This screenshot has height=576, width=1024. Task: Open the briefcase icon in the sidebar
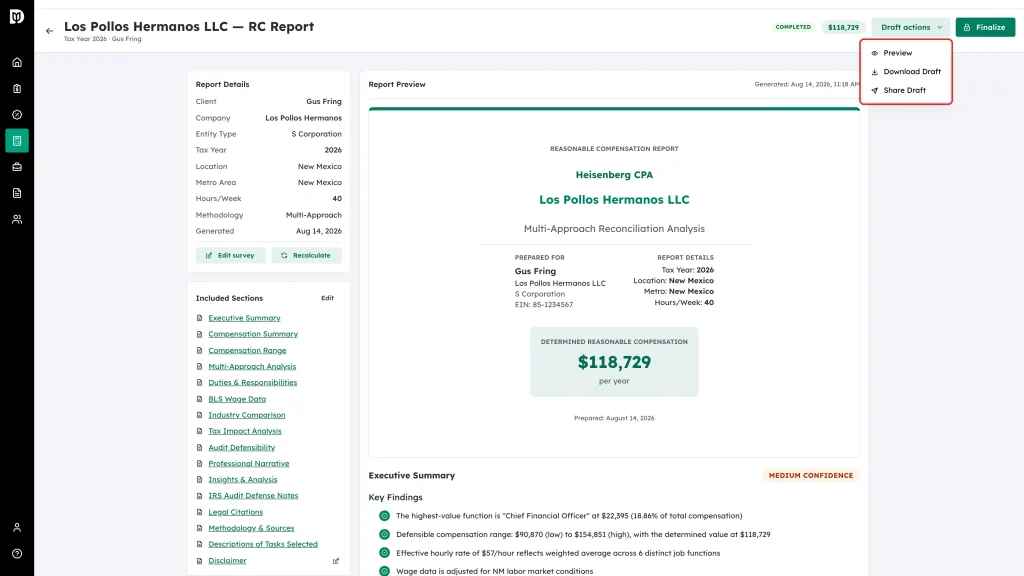click(x=17, y=167)
